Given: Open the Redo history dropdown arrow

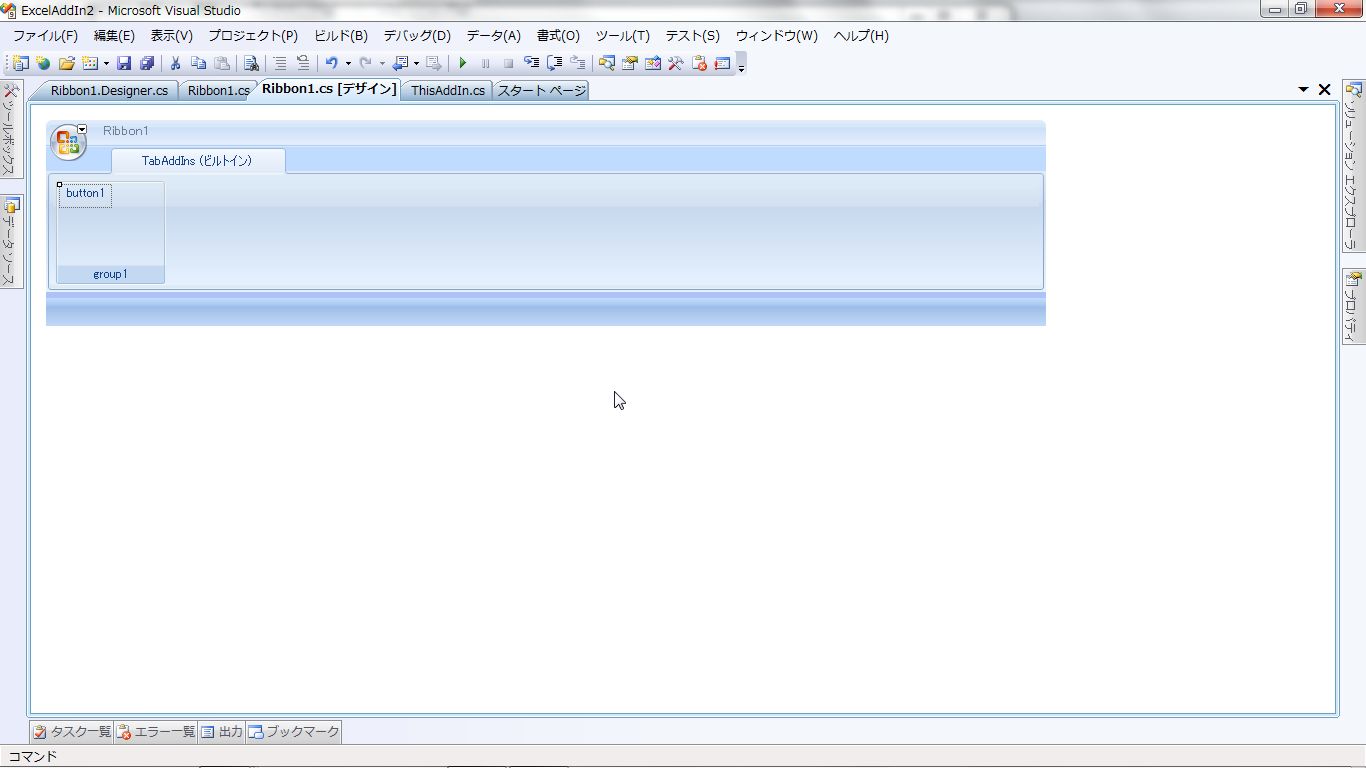Looking at the screenshot, I should pos(382,63).
